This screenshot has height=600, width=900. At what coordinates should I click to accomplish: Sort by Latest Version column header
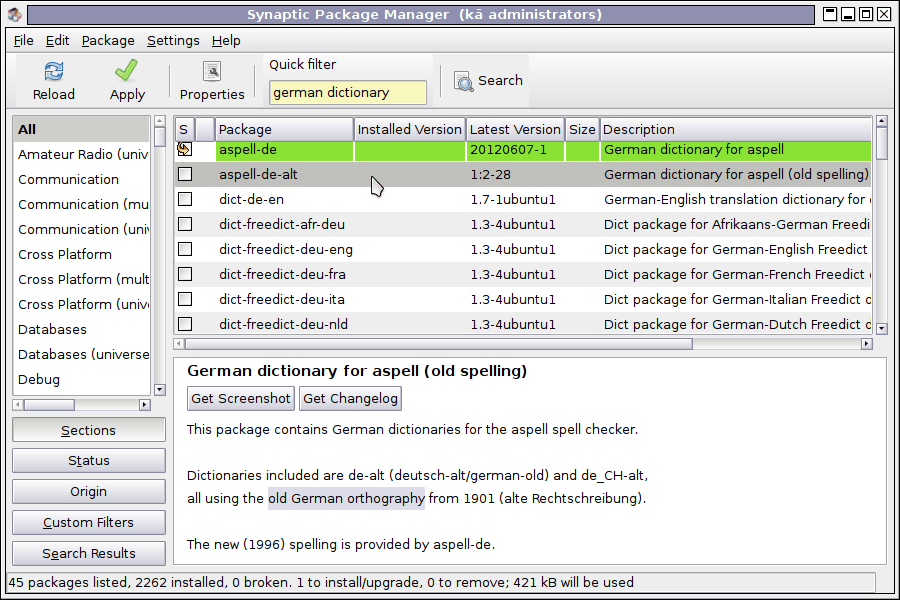(x=515, y=129)
